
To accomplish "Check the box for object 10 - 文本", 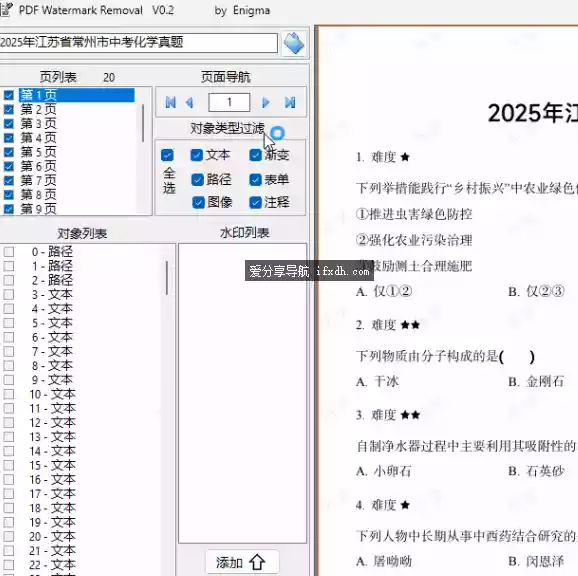I will [x=9, y=394].
